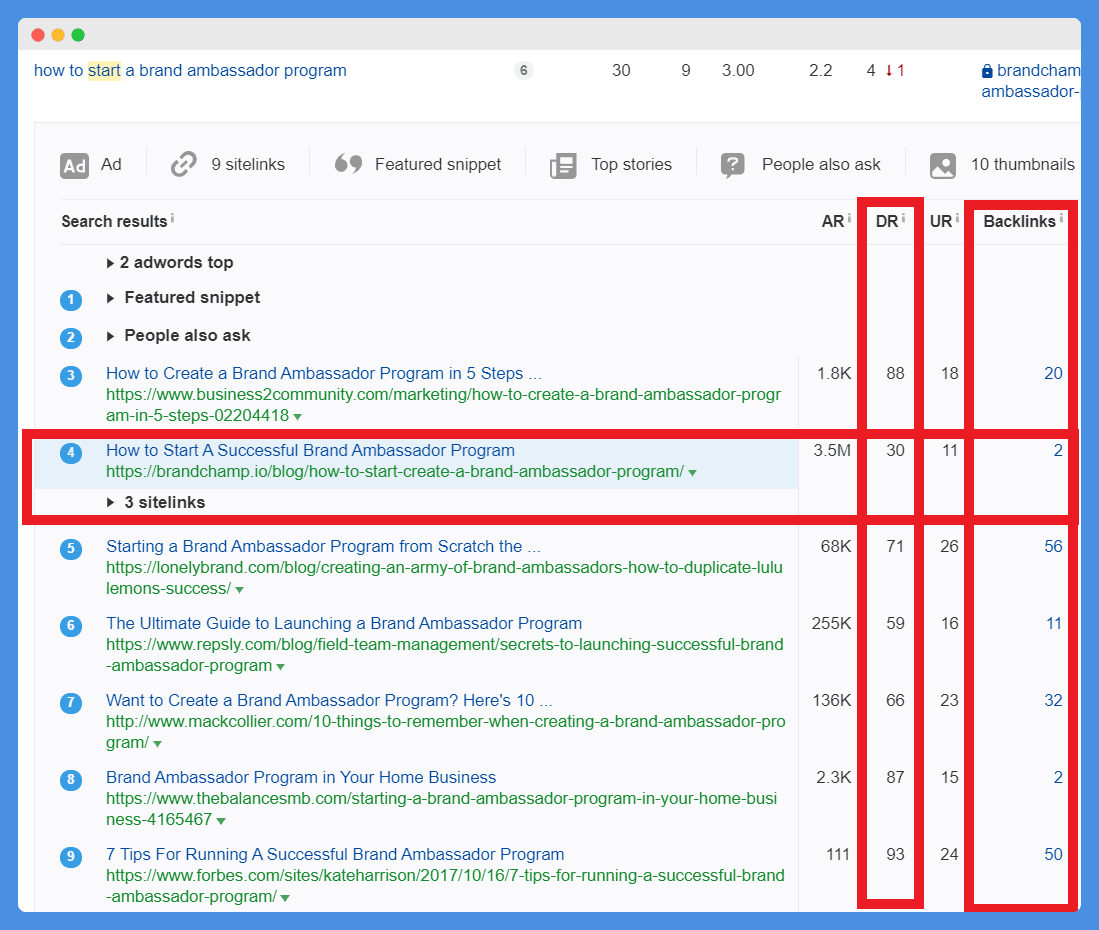Open URL dropdown for thebalancesmb result
The width and height of the screenshot is (1099, 930).
221,821
